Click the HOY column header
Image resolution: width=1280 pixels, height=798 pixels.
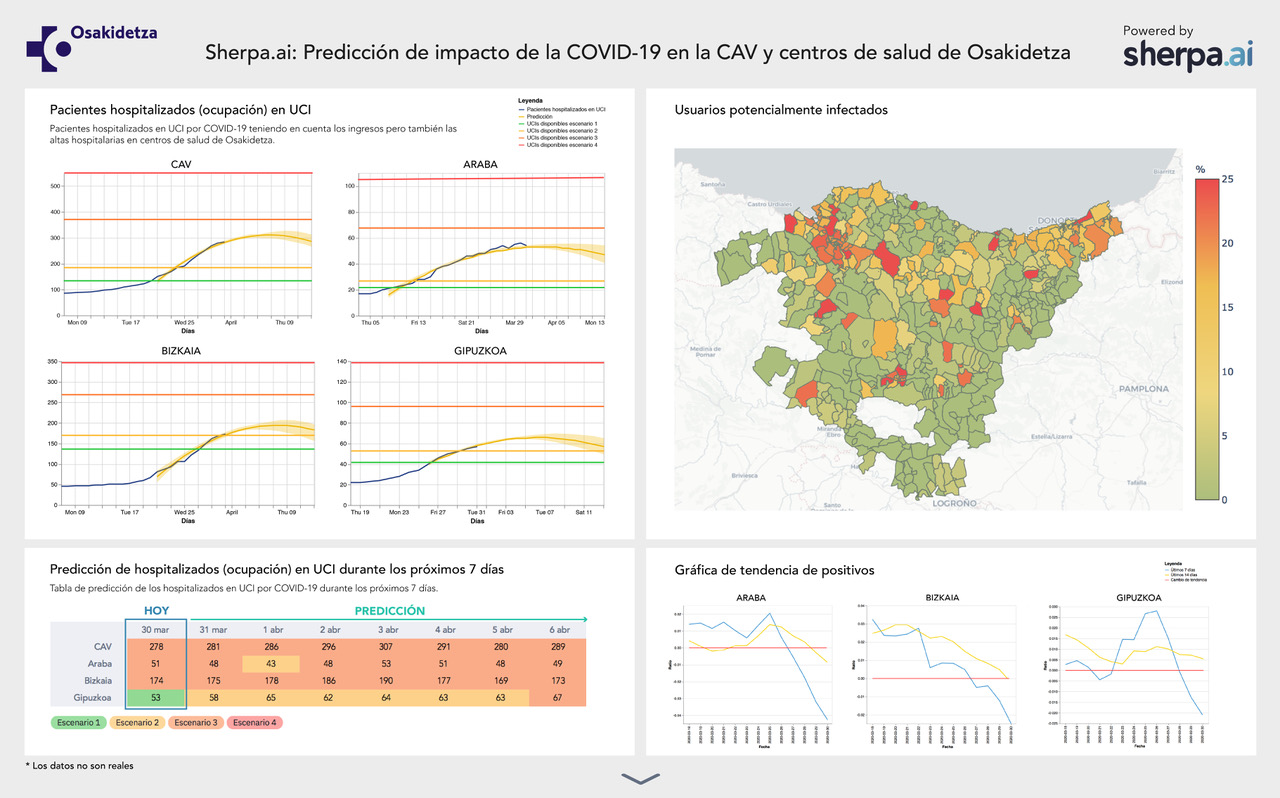(x=156, y=610)
